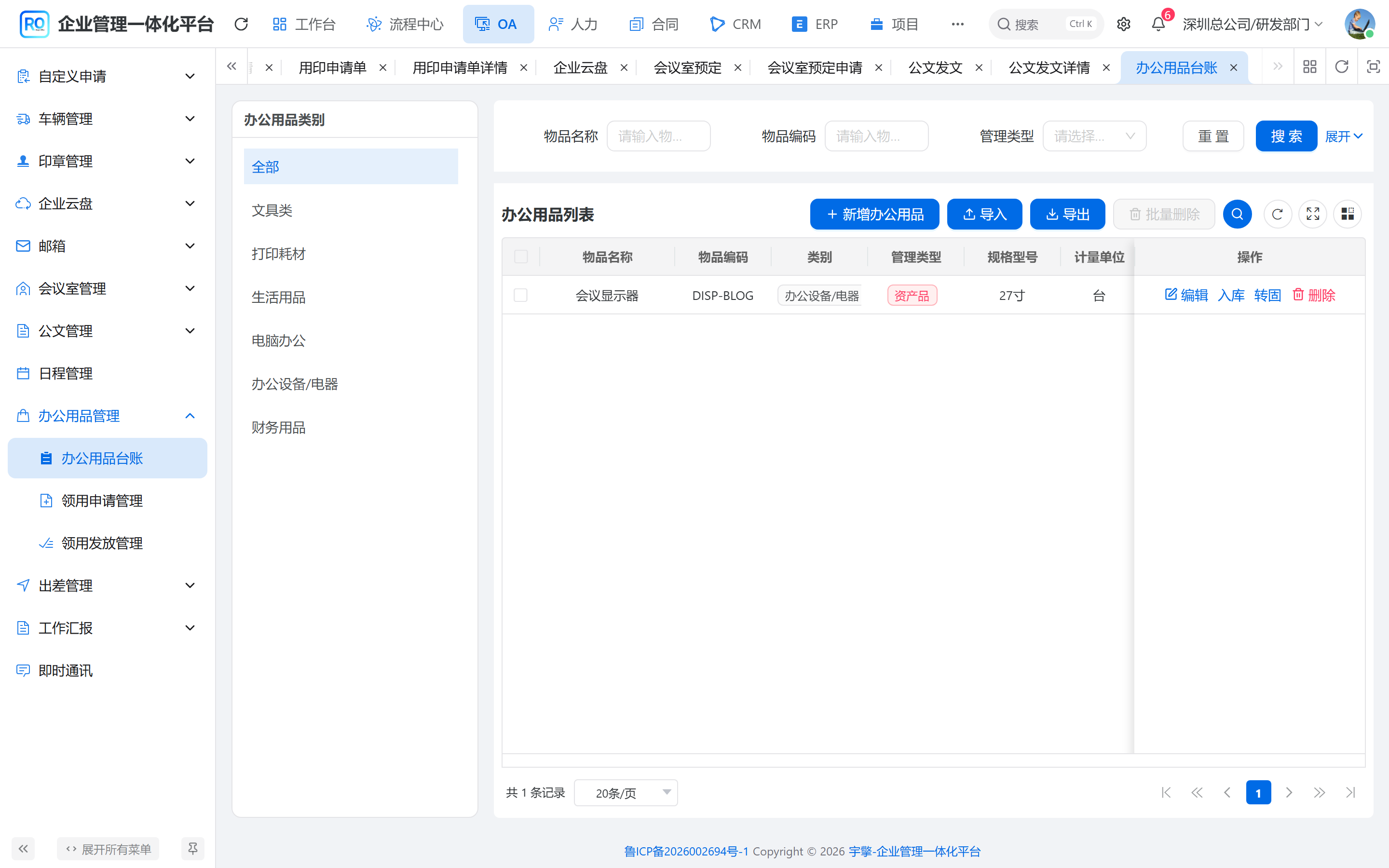Click 编辑 link for 会议显示器
The width and height of the screenshot is (1389, 868).
tap(1186, 295)
